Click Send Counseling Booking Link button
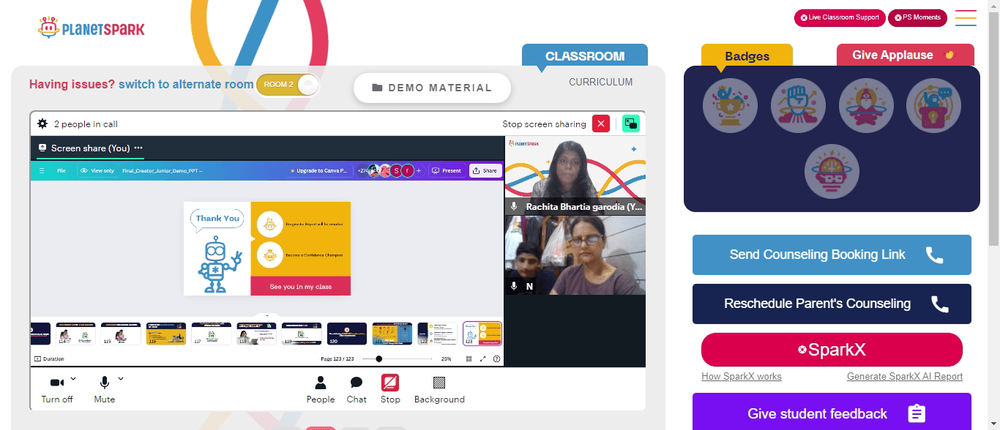 point(832,255)
